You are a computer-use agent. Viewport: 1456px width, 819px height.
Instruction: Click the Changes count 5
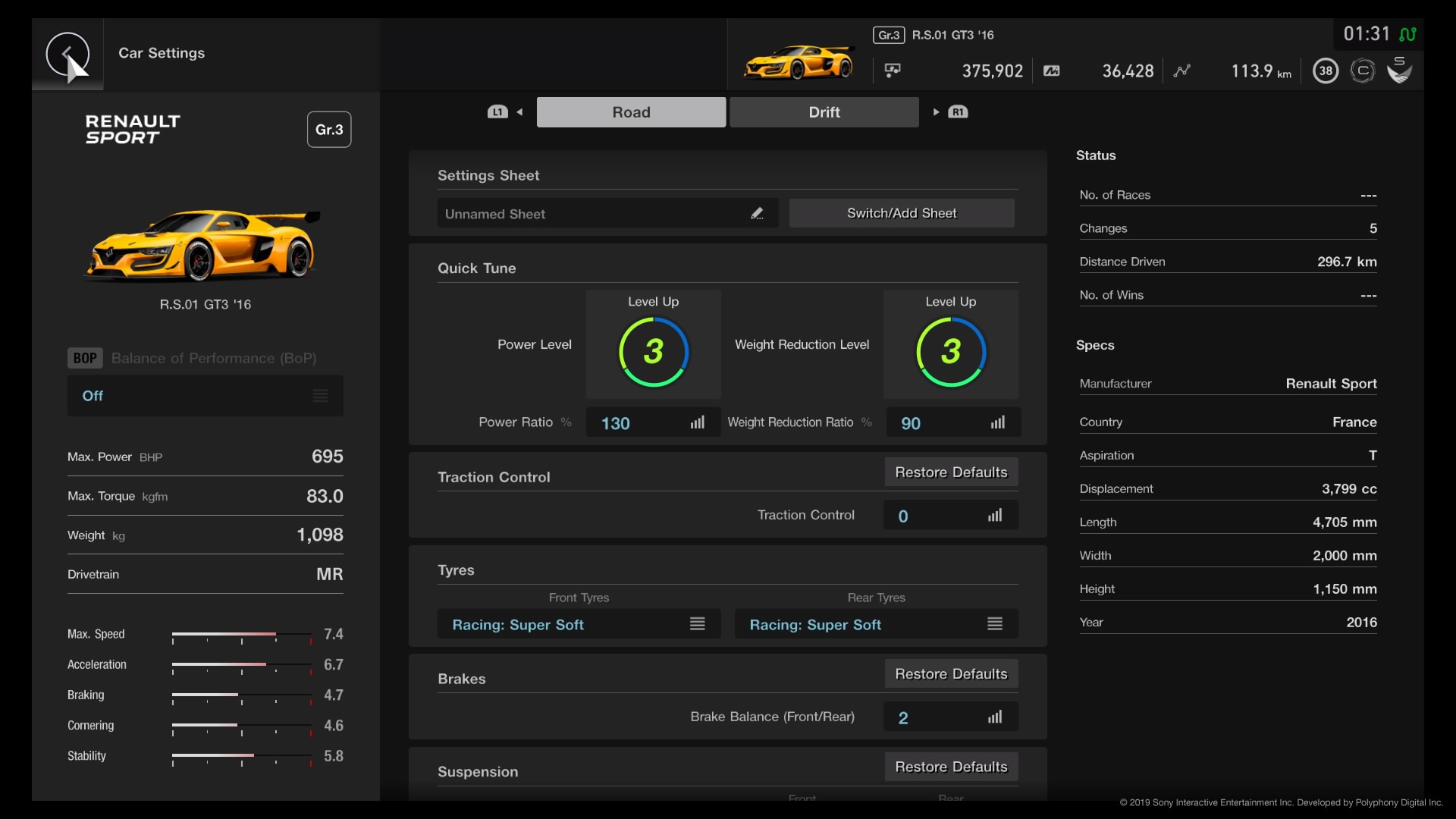coord(1373,228)
